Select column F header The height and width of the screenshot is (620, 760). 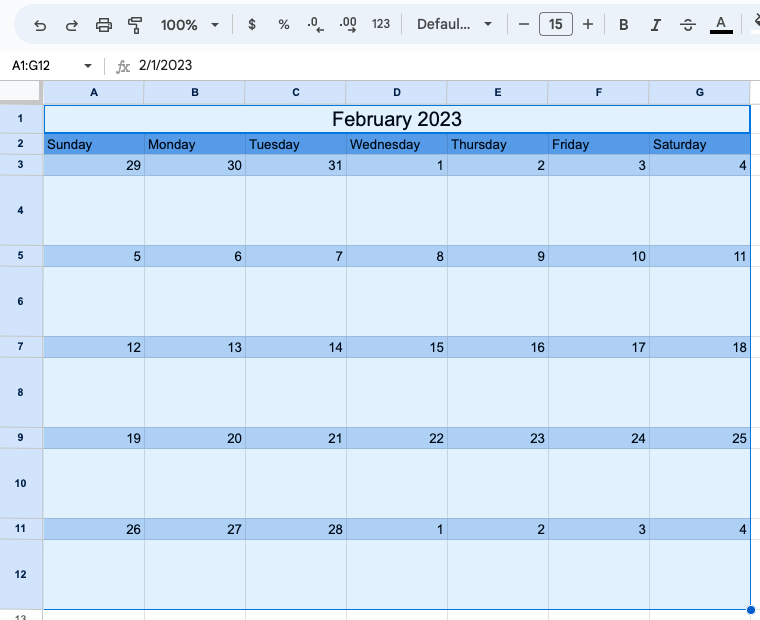(599, 93)
